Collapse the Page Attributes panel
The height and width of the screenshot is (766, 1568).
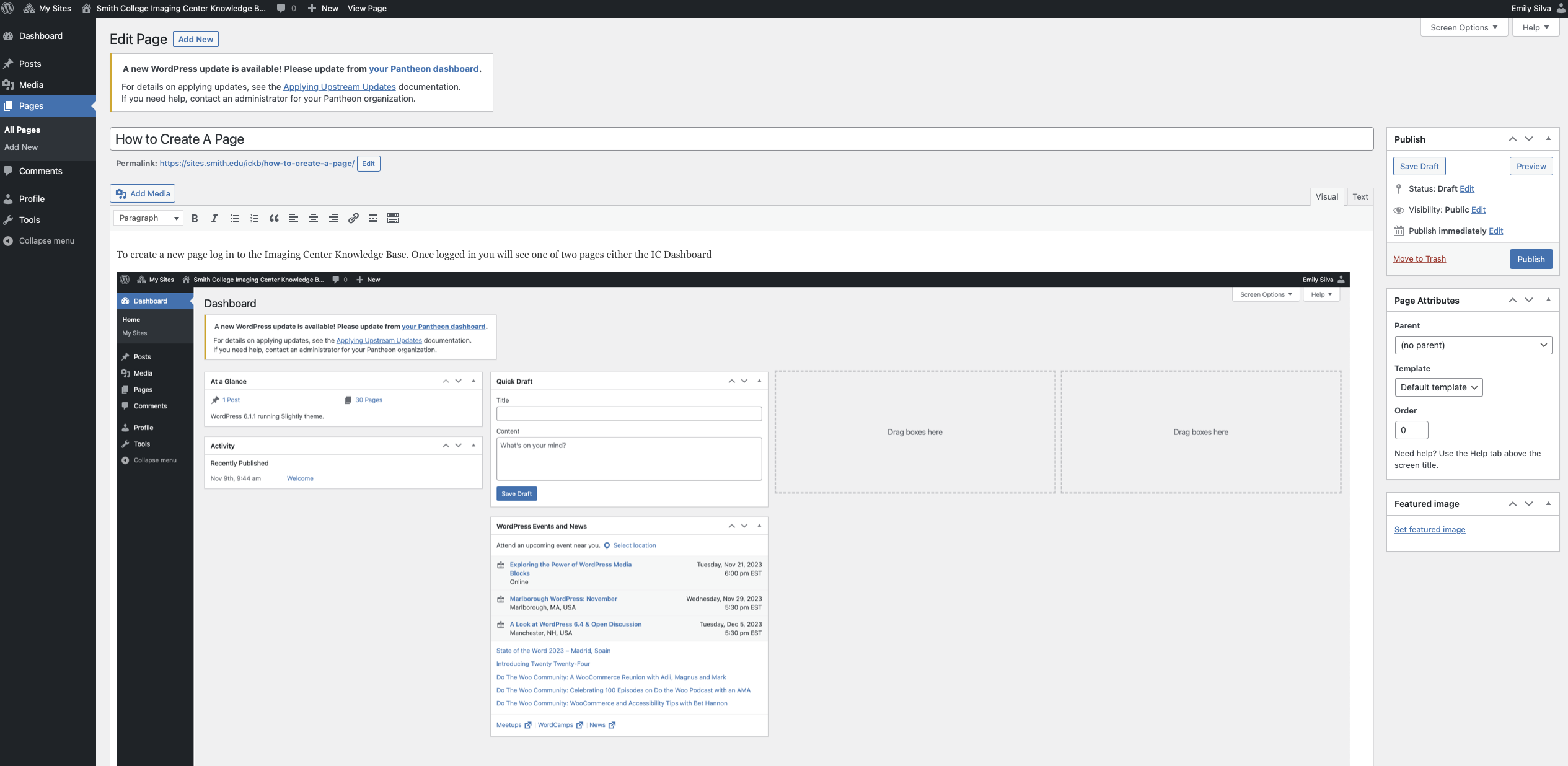[1548, 300]
